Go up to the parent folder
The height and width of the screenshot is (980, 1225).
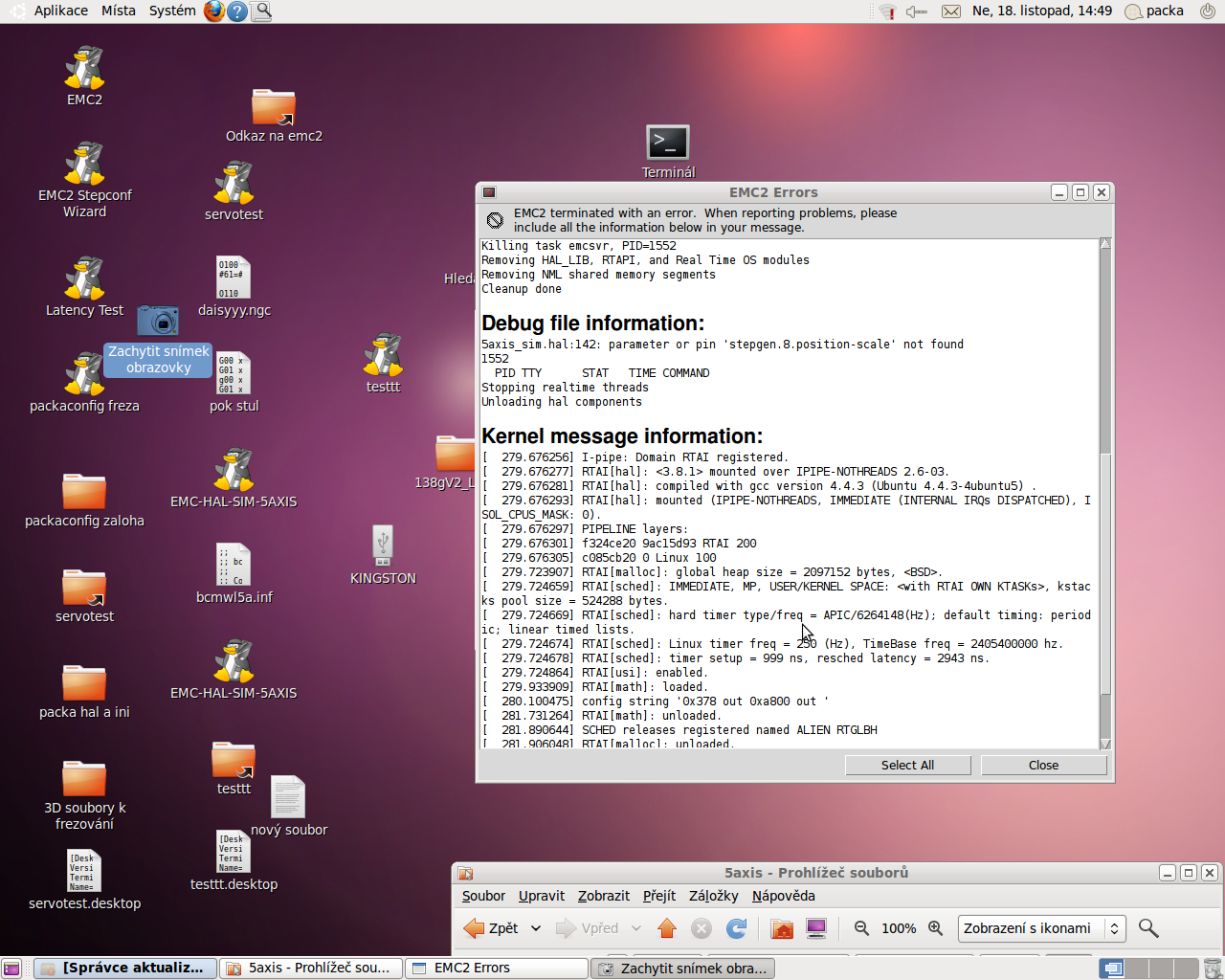click(x=667, y=928)
